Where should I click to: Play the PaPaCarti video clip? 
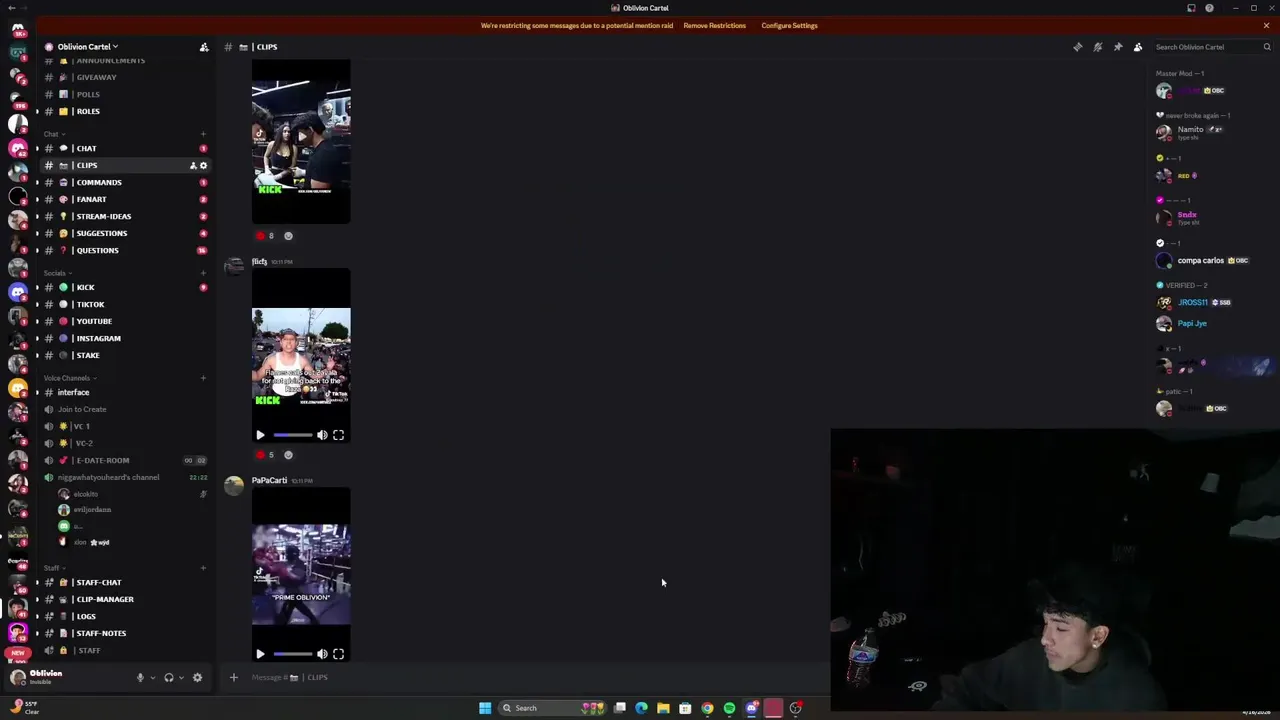tap(260, 654)
